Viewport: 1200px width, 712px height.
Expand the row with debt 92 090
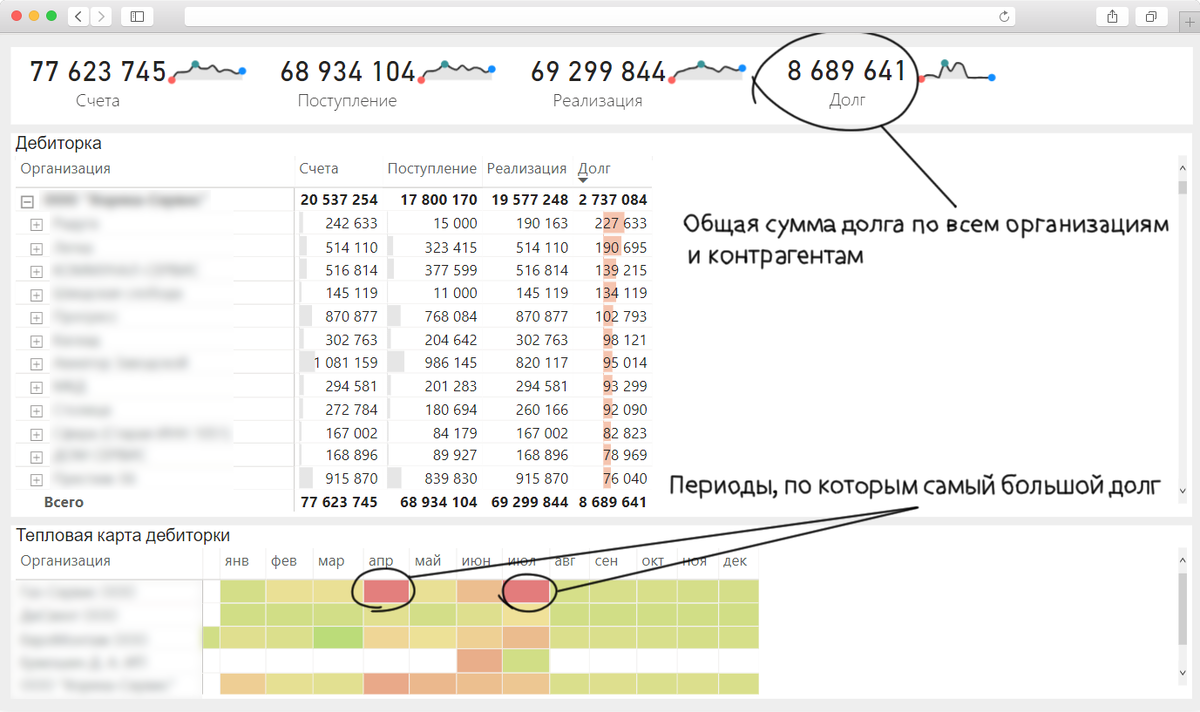click(37, 410)
